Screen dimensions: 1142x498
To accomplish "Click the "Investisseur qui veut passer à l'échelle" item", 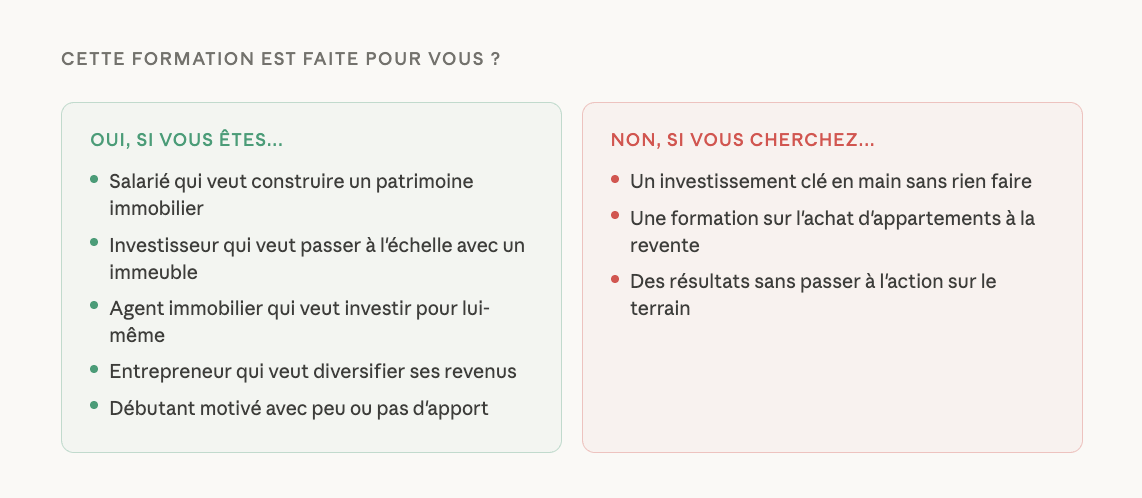I will click(x=316, y=258).
